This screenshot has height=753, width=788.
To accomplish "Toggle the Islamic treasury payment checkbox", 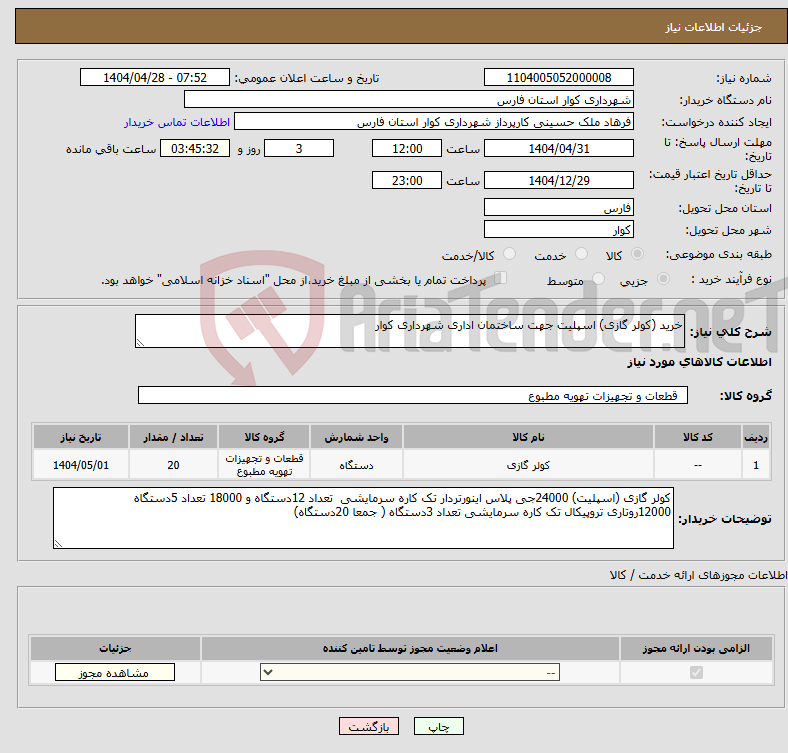I will point(502,279).
